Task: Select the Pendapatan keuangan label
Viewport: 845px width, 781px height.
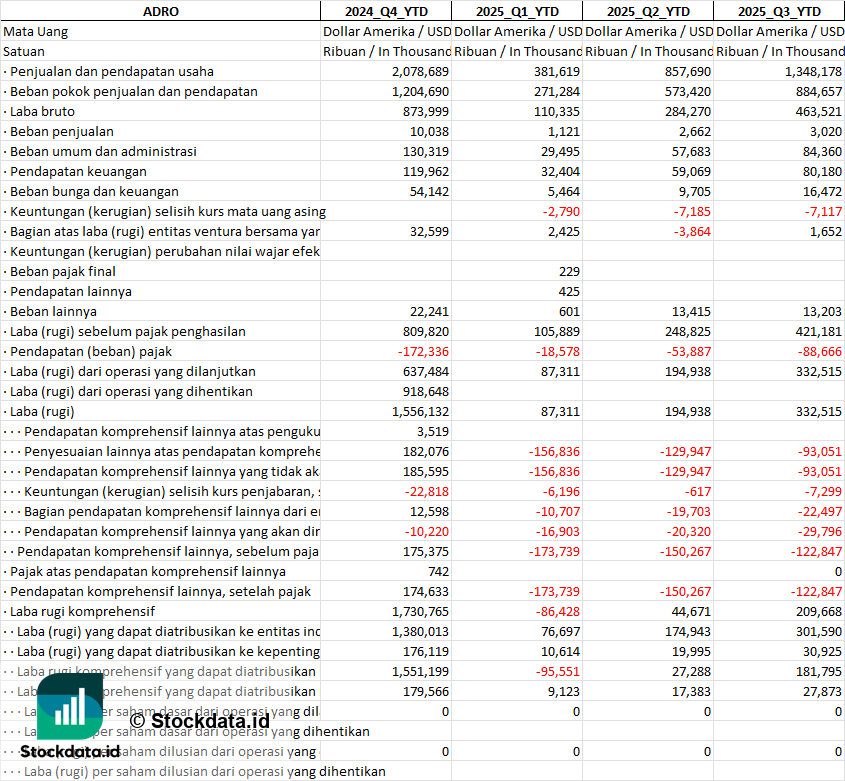Action: click(x=78, y=171)
